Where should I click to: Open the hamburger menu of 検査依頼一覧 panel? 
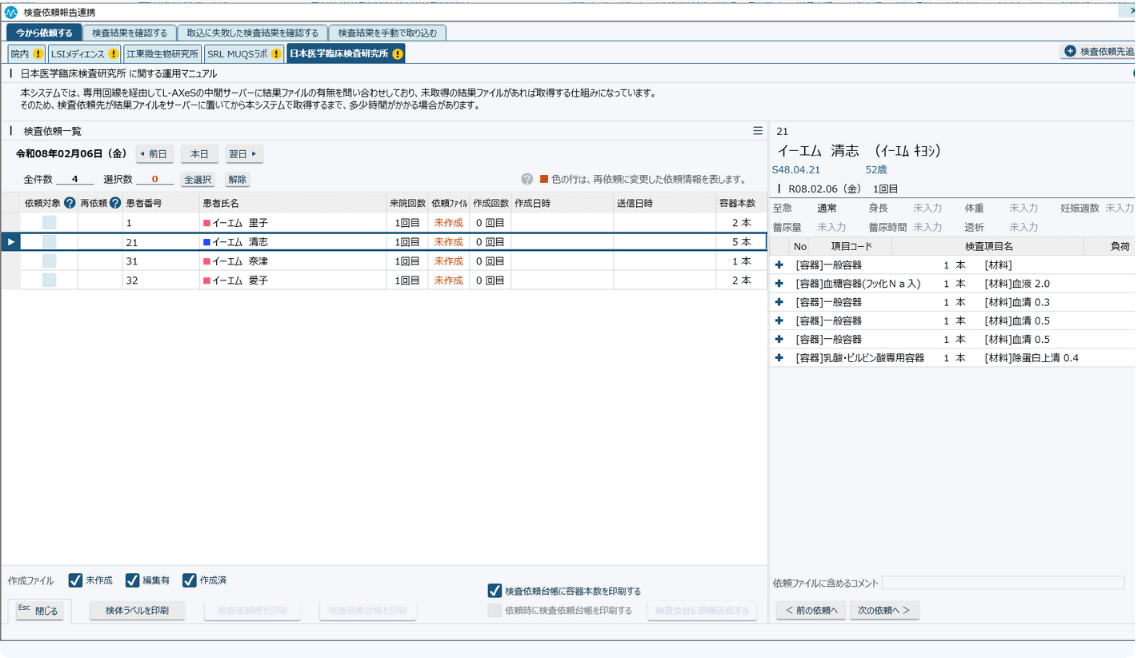coord(758,131)
